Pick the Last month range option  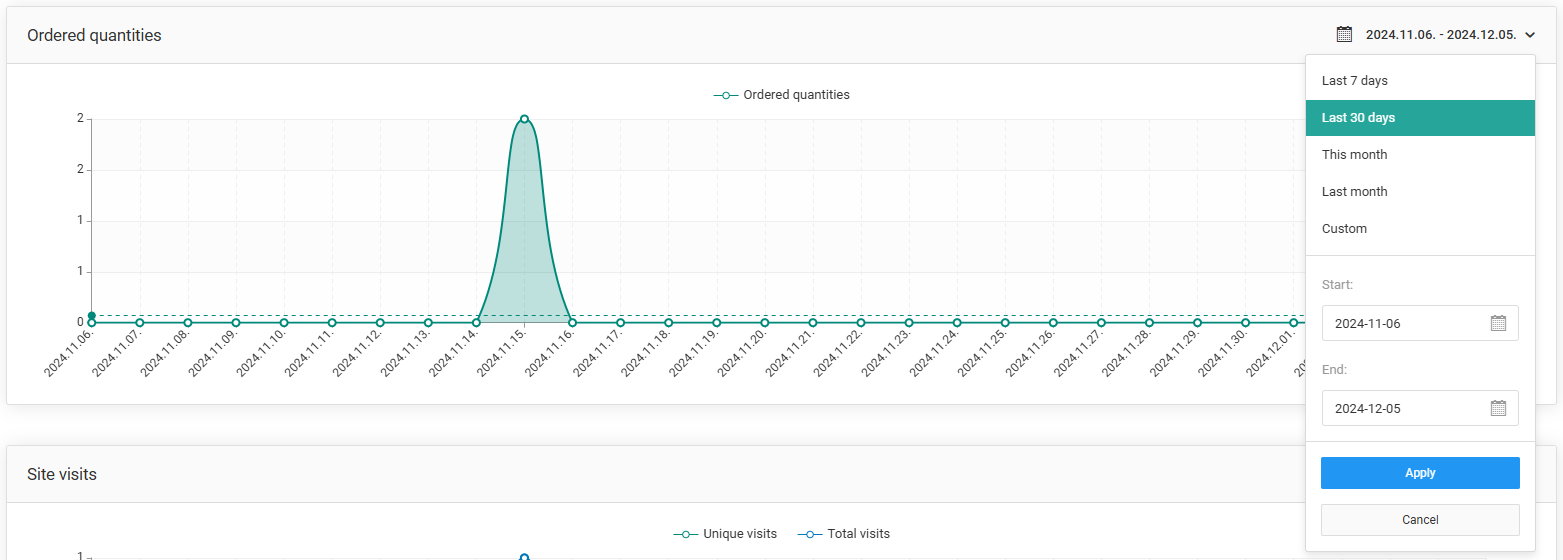1354,192
